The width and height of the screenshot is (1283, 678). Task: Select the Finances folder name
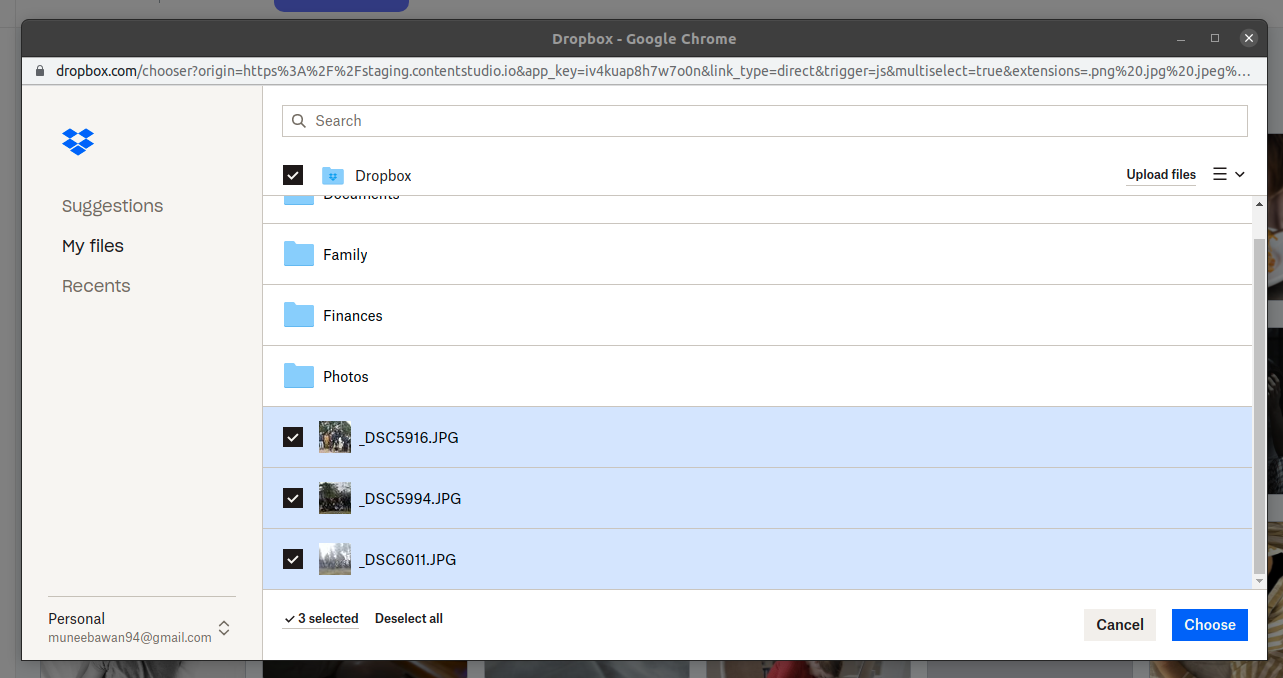(x=353, y=316)
